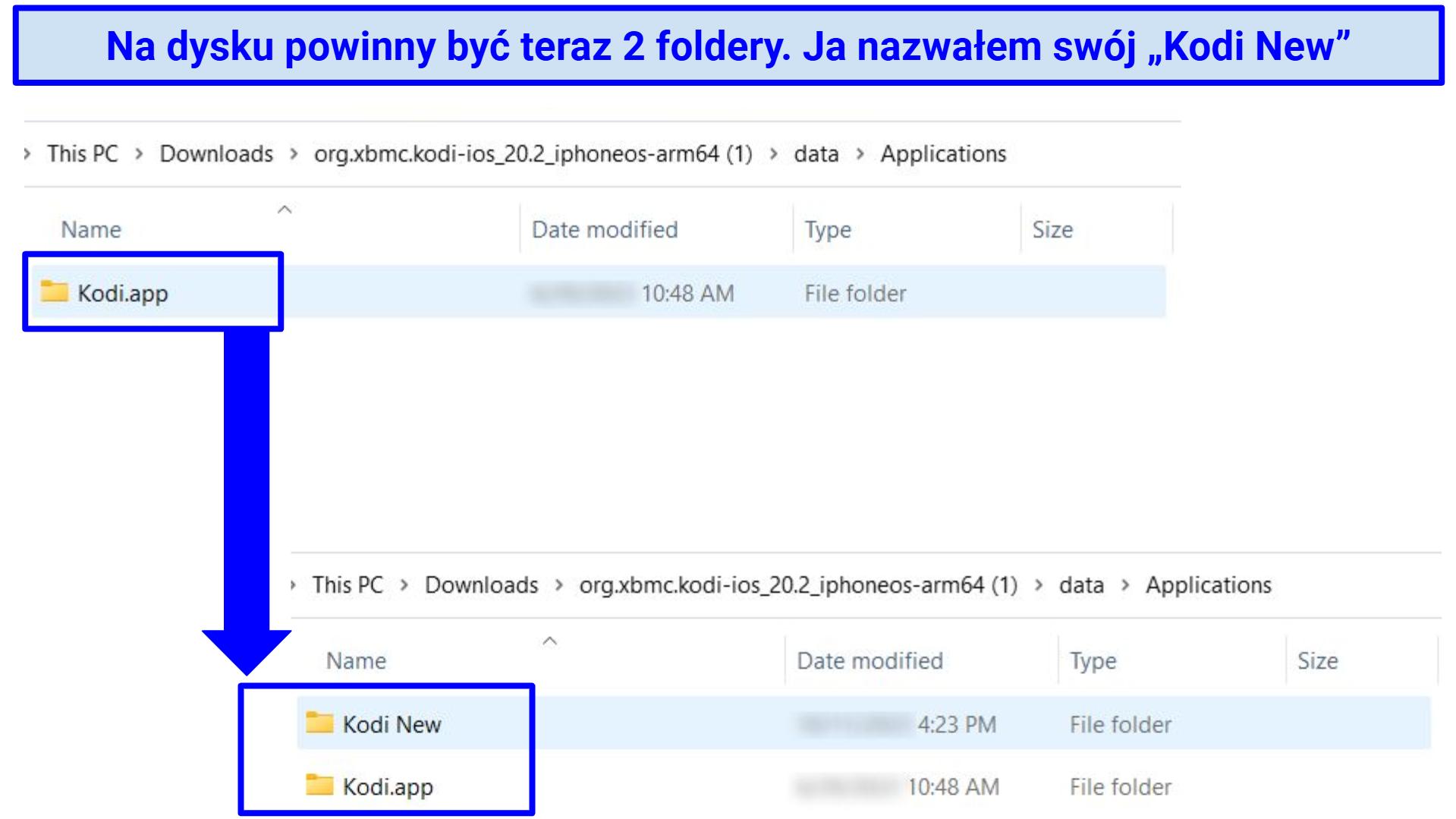Click the Kodi.app folder icon in upper window
Viewport: 1456px width, 819px height.
(x=55, y=291)
